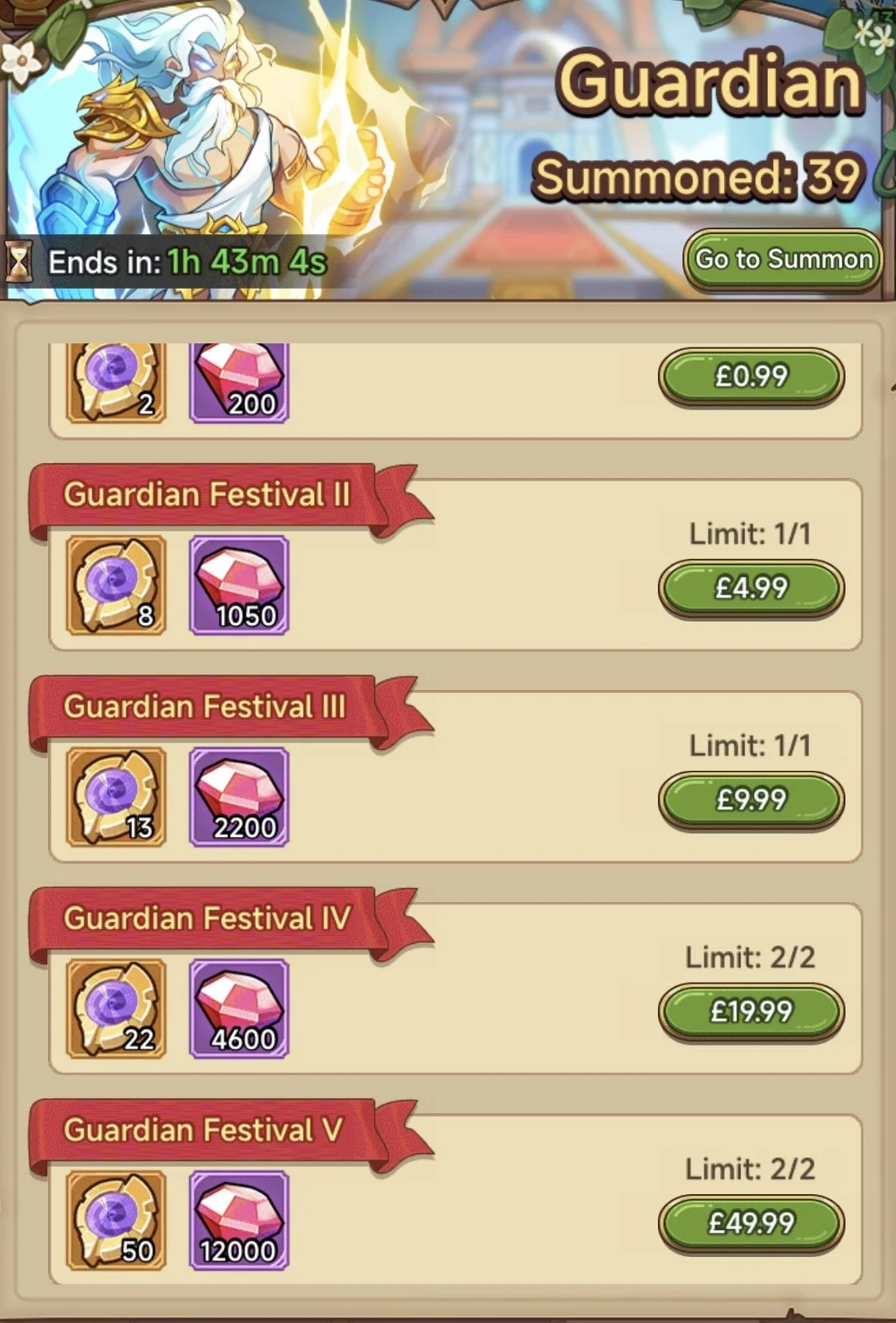This screenshot has width=896, height=1323.
Task: Tap the 2200 red gems icon
Action: click(x=239, y=797)
